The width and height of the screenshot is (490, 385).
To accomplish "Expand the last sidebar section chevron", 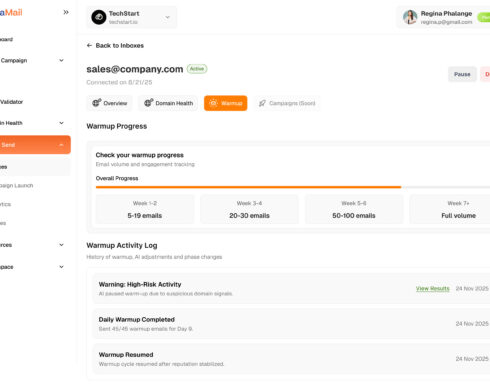I will (62, 267).
